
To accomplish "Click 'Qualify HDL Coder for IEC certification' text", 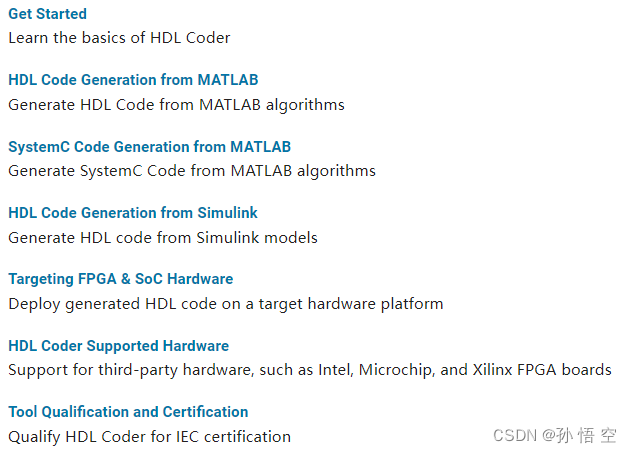I will (150, 437).
